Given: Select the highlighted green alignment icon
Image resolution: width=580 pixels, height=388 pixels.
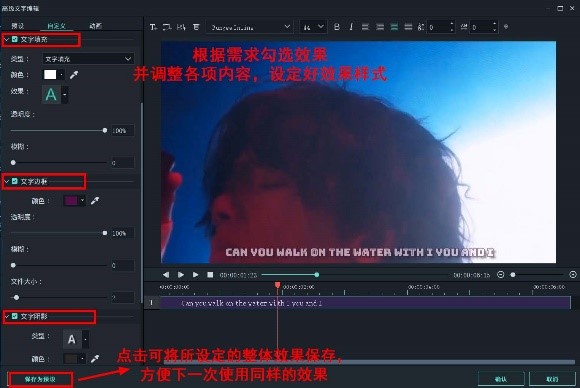Looking at the screenshot, I should (x=394, y=27).
